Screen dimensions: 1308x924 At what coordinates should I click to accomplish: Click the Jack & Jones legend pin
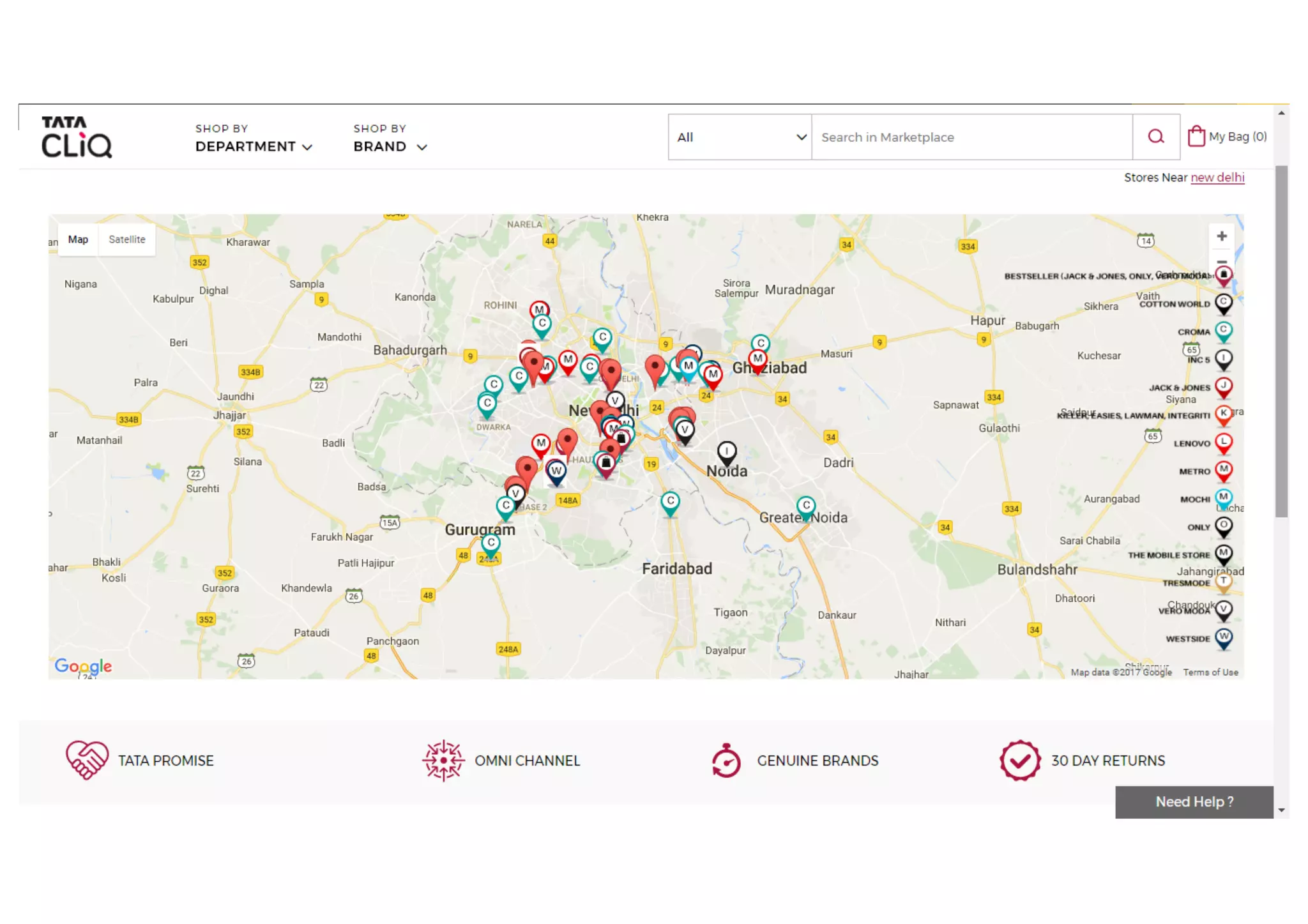coord(1223,387)
